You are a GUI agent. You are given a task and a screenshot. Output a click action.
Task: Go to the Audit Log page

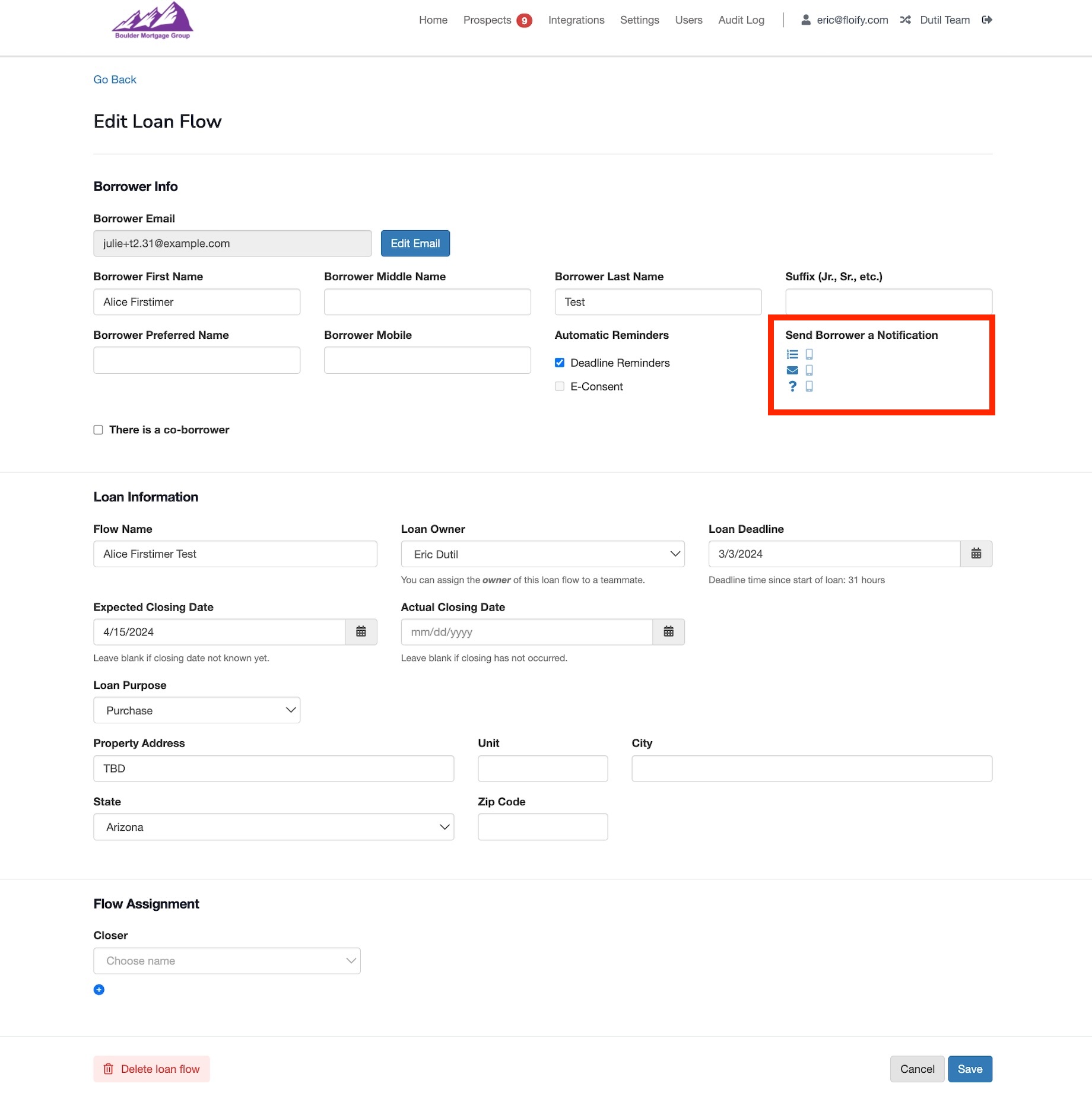pyautogui.click(x=741, y=20)
